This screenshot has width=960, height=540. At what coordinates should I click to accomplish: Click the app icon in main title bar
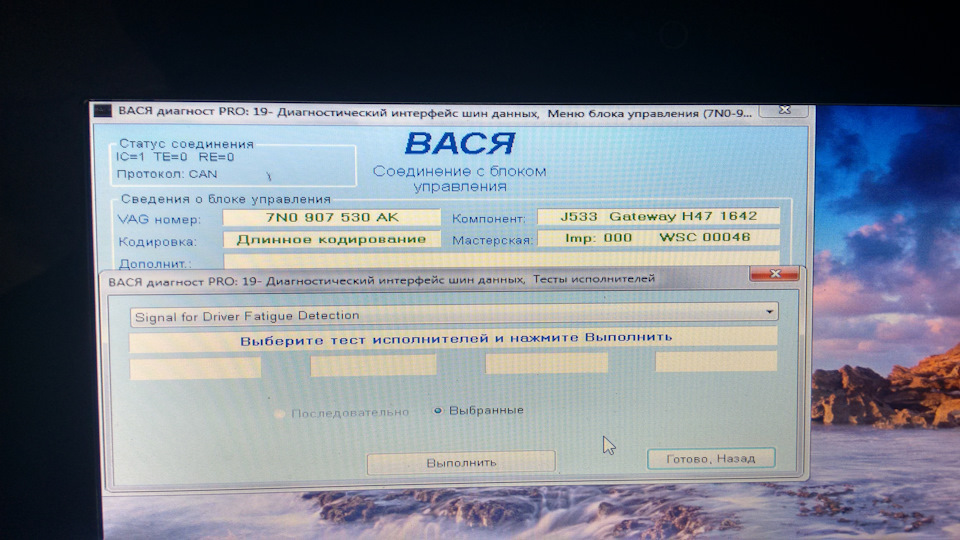pyautogui.click(x=102, y=110)
